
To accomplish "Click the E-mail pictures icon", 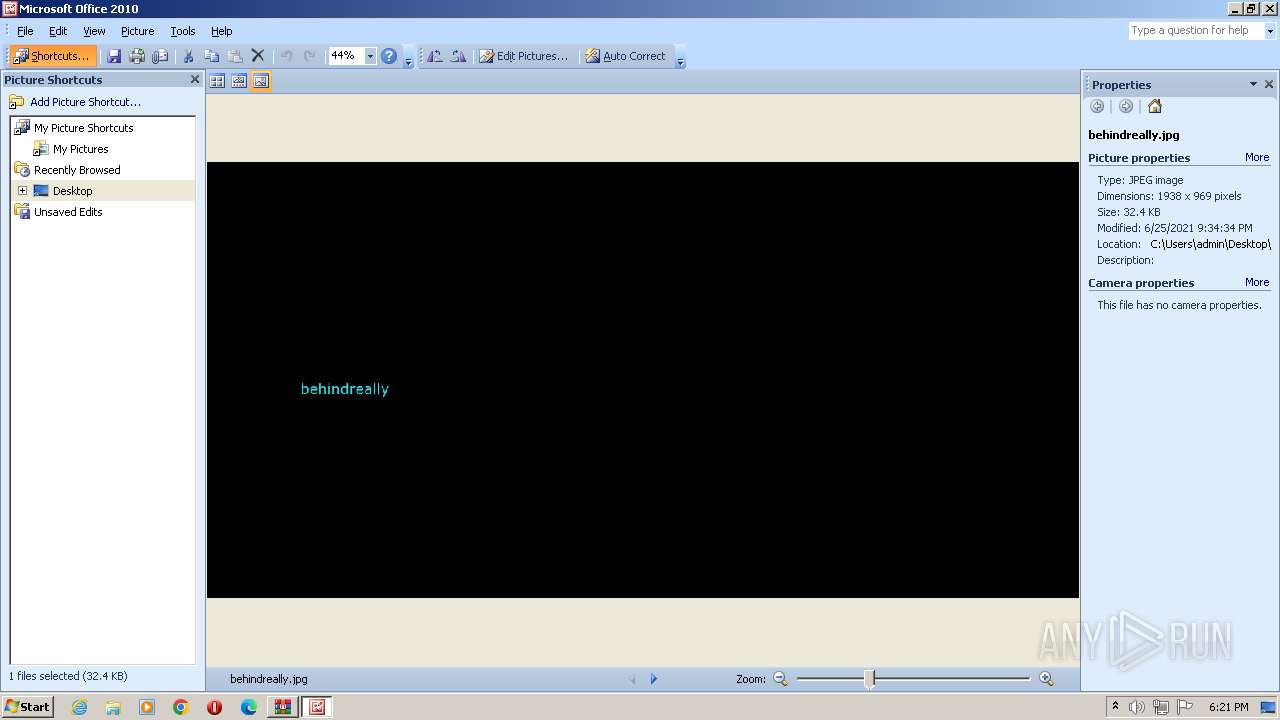I will 160,56.
